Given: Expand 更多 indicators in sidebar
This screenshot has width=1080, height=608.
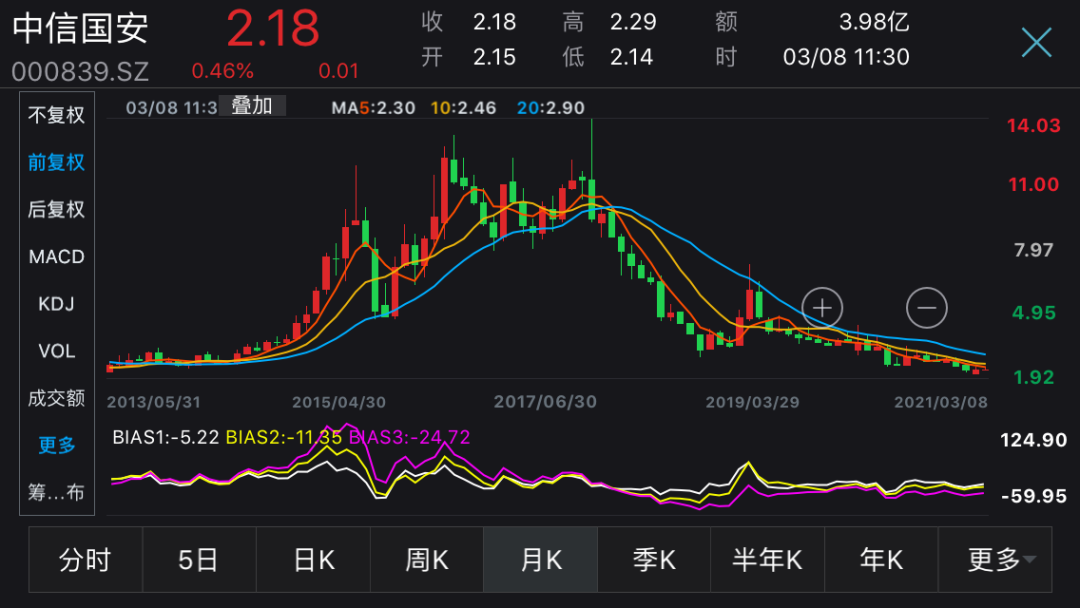Looking at the screenshot, I should coord(56,445).
